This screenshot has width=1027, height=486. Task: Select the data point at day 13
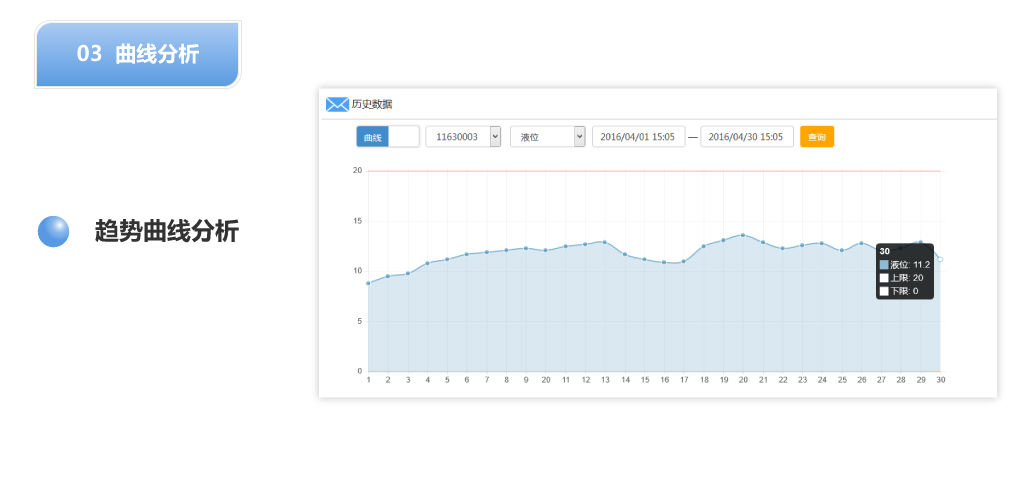605,242
